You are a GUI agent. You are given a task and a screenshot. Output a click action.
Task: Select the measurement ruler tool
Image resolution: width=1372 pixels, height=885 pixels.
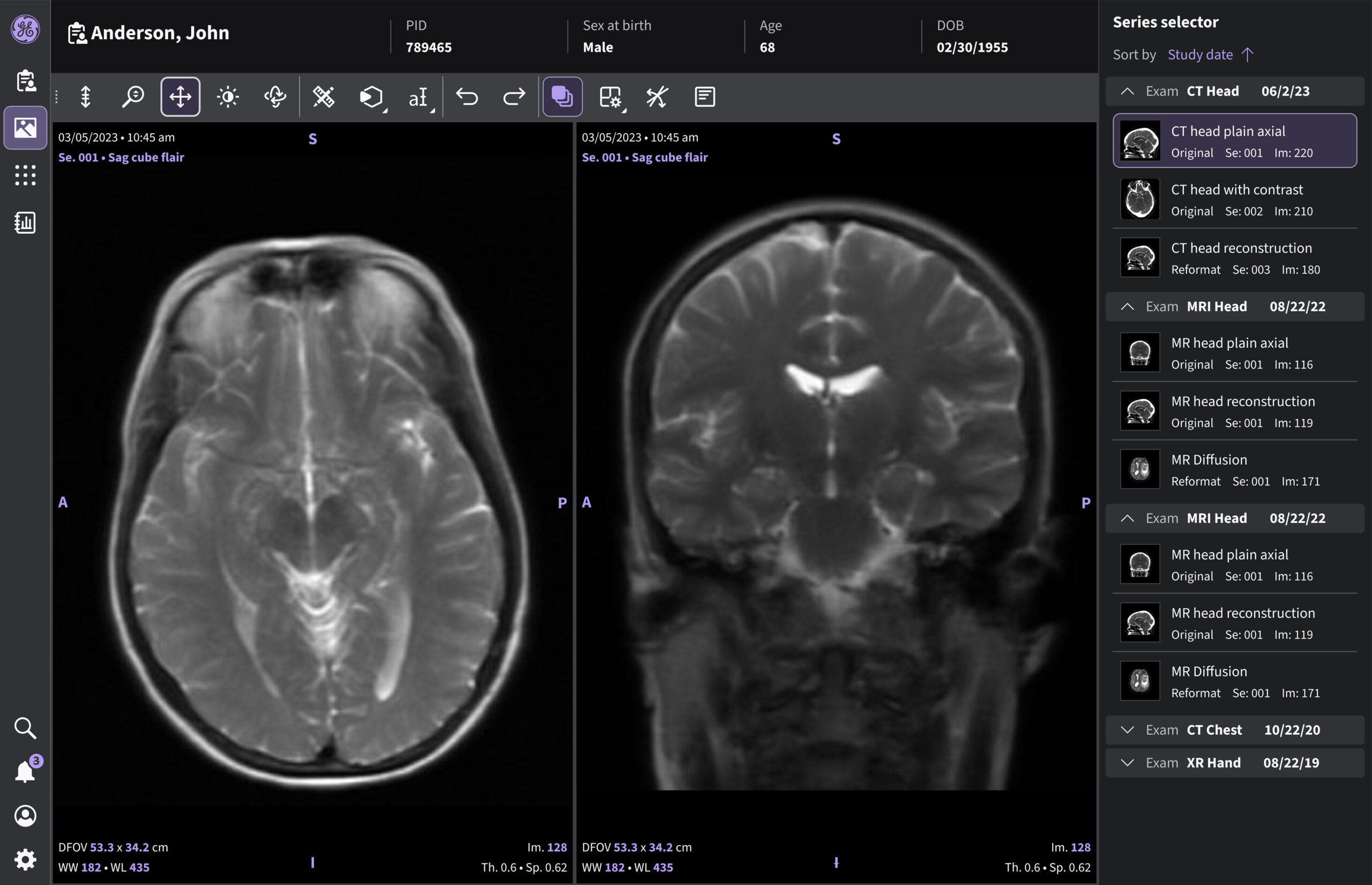pyautogui.click(x=324, y=96)
